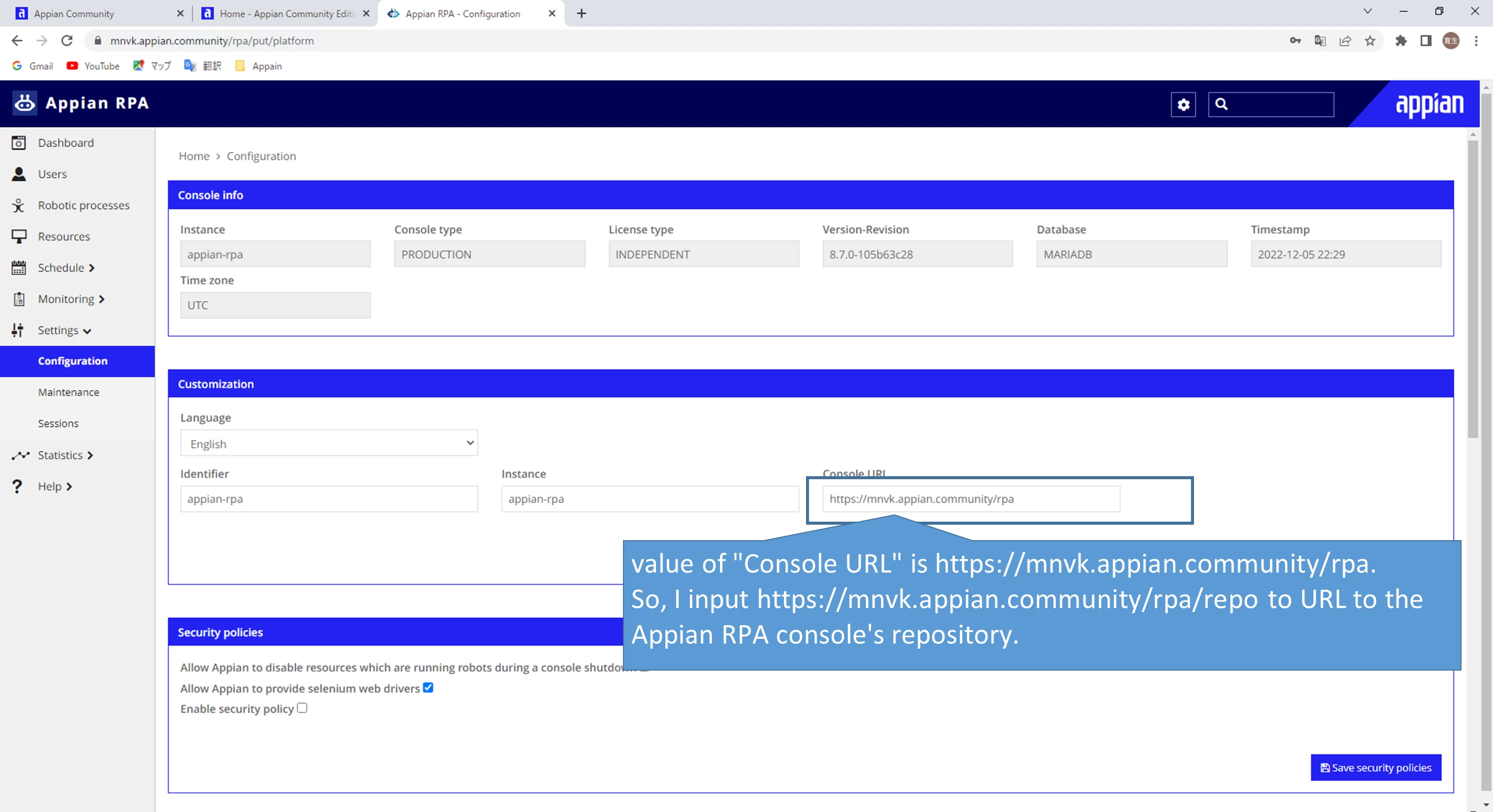Viewport: 1493px width, 812px height.
Task: Close the Home - Appian Community Edition tab
Action: tap(365, 13)
